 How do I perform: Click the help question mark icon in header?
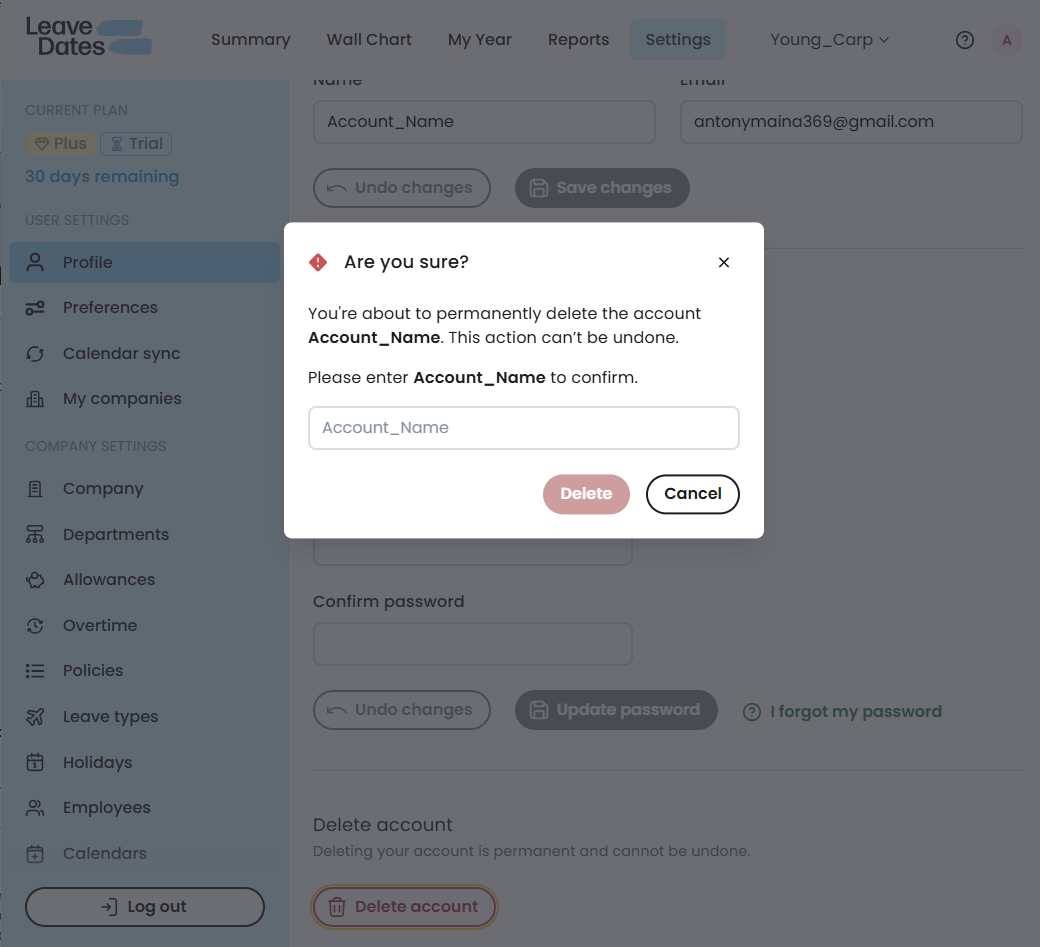[x=964, y=40]
